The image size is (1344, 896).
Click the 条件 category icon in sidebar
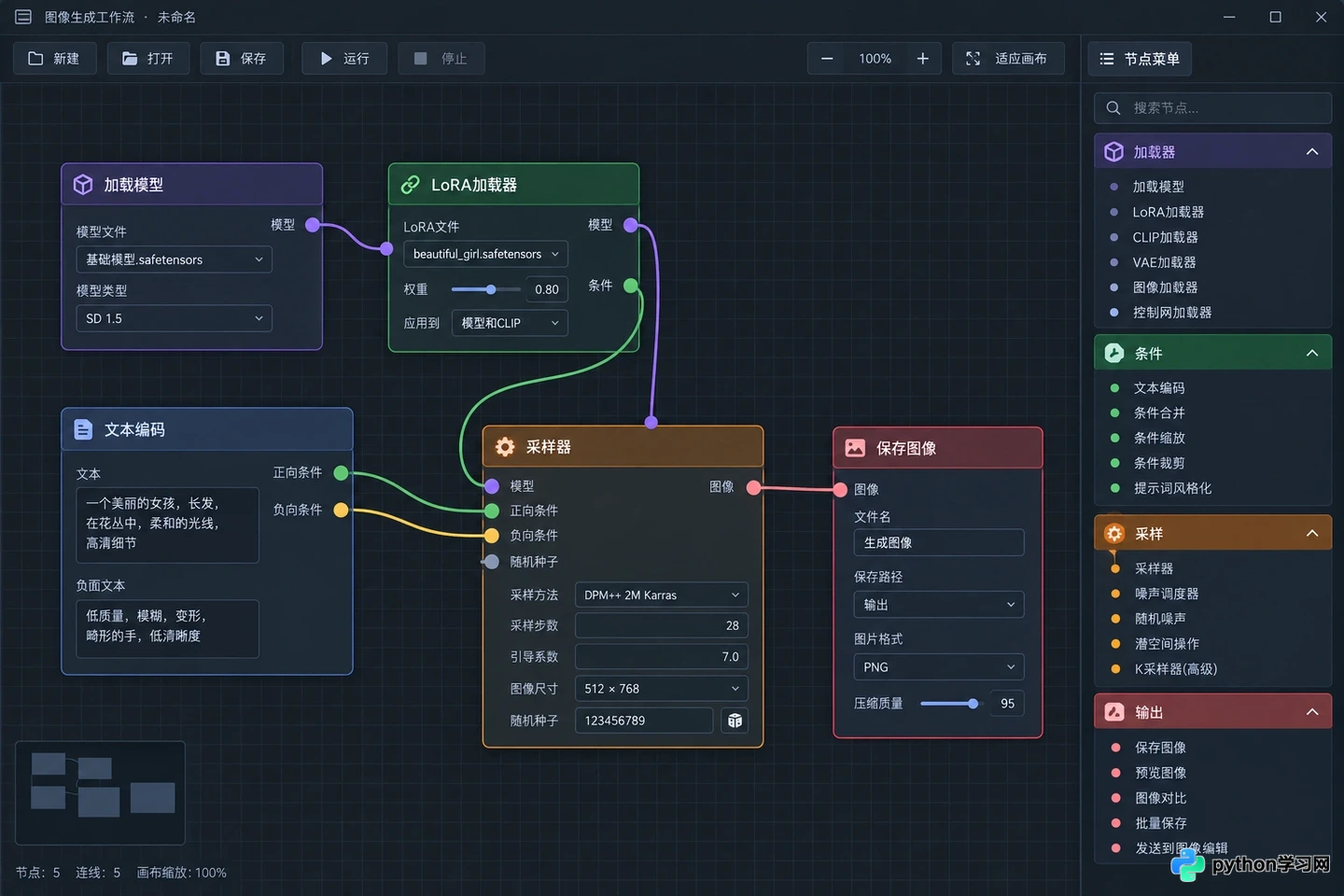(1114, 353)
